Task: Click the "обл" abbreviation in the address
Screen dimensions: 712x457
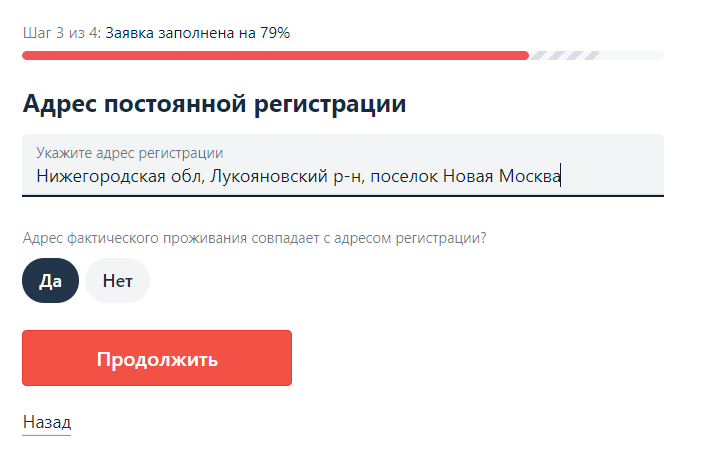Action: (x=169, y=177)
